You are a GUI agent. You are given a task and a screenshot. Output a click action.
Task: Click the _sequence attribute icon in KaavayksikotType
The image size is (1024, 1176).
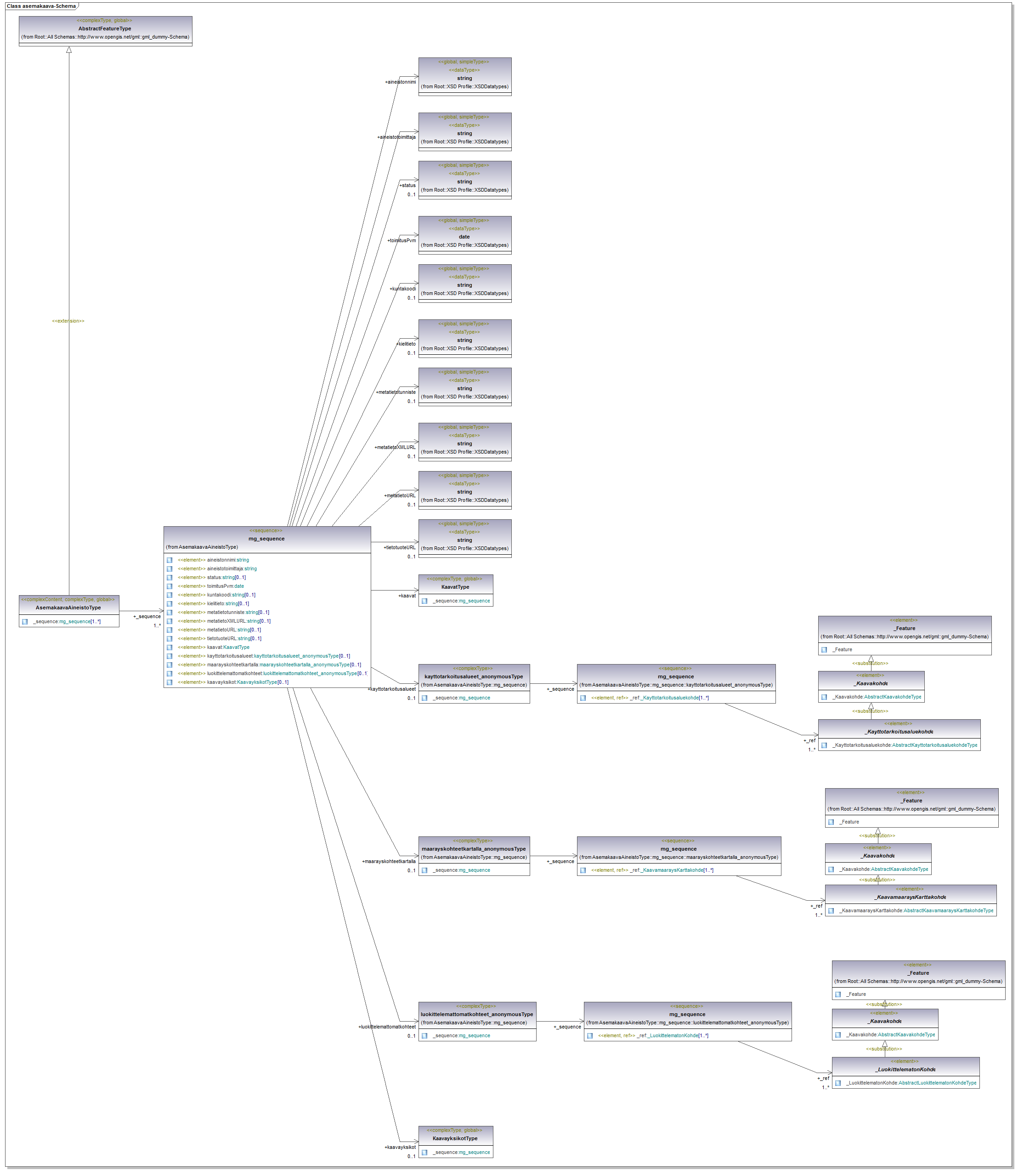pyautogui.click(x=424, y=1153)
